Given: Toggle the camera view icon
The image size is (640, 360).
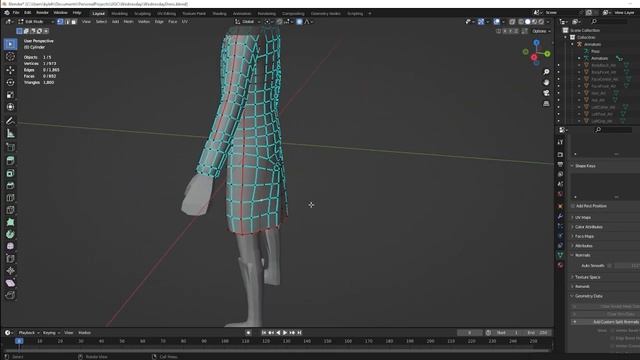Looking at the screenshot, I should click(x=546, y=93).
